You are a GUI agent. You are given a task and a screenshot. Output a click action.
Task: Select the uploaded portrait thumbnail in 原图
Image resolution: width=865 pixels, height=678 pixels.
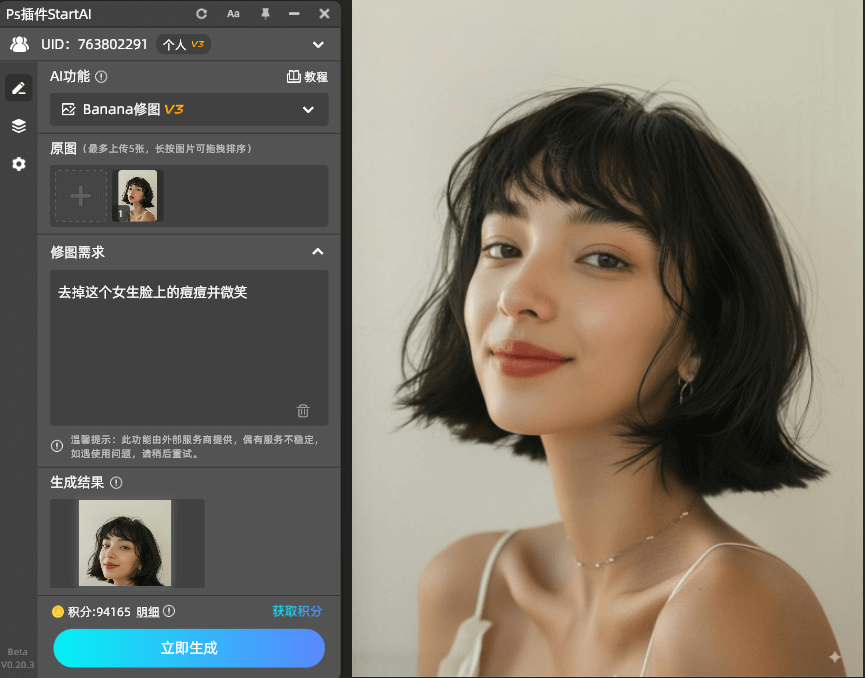click(x=137, y=195)
